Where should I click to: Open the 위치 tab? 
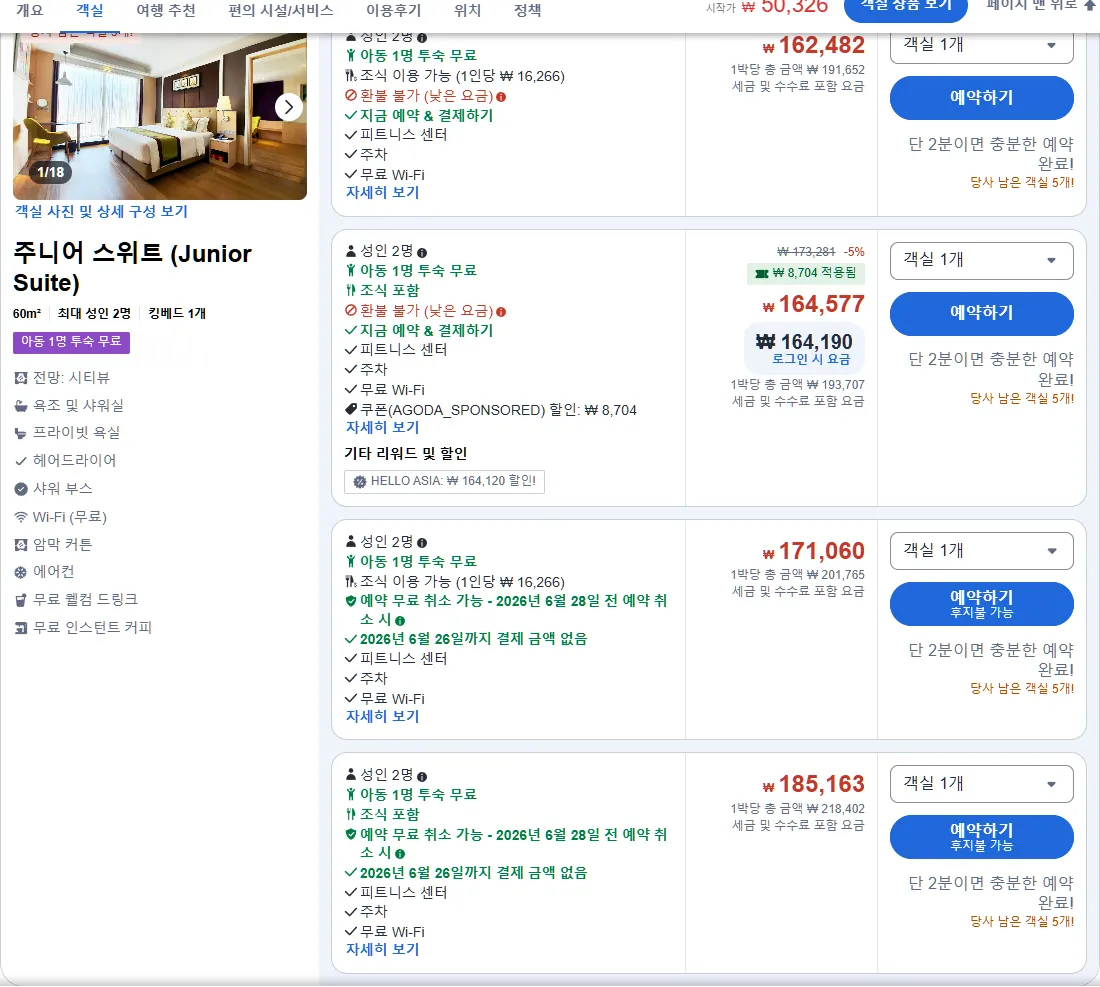click(x=467, y=11)
